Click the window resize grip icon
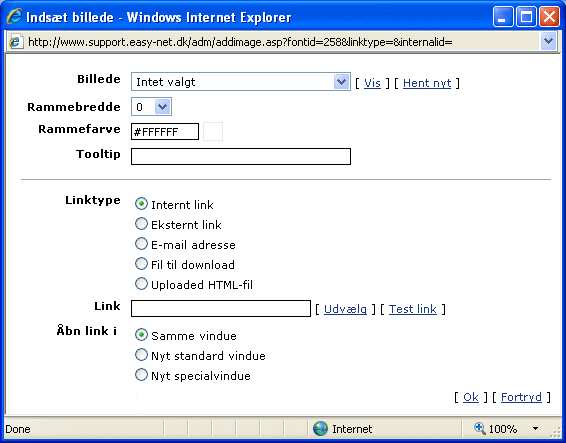566x443 pixels. (557, 432)
